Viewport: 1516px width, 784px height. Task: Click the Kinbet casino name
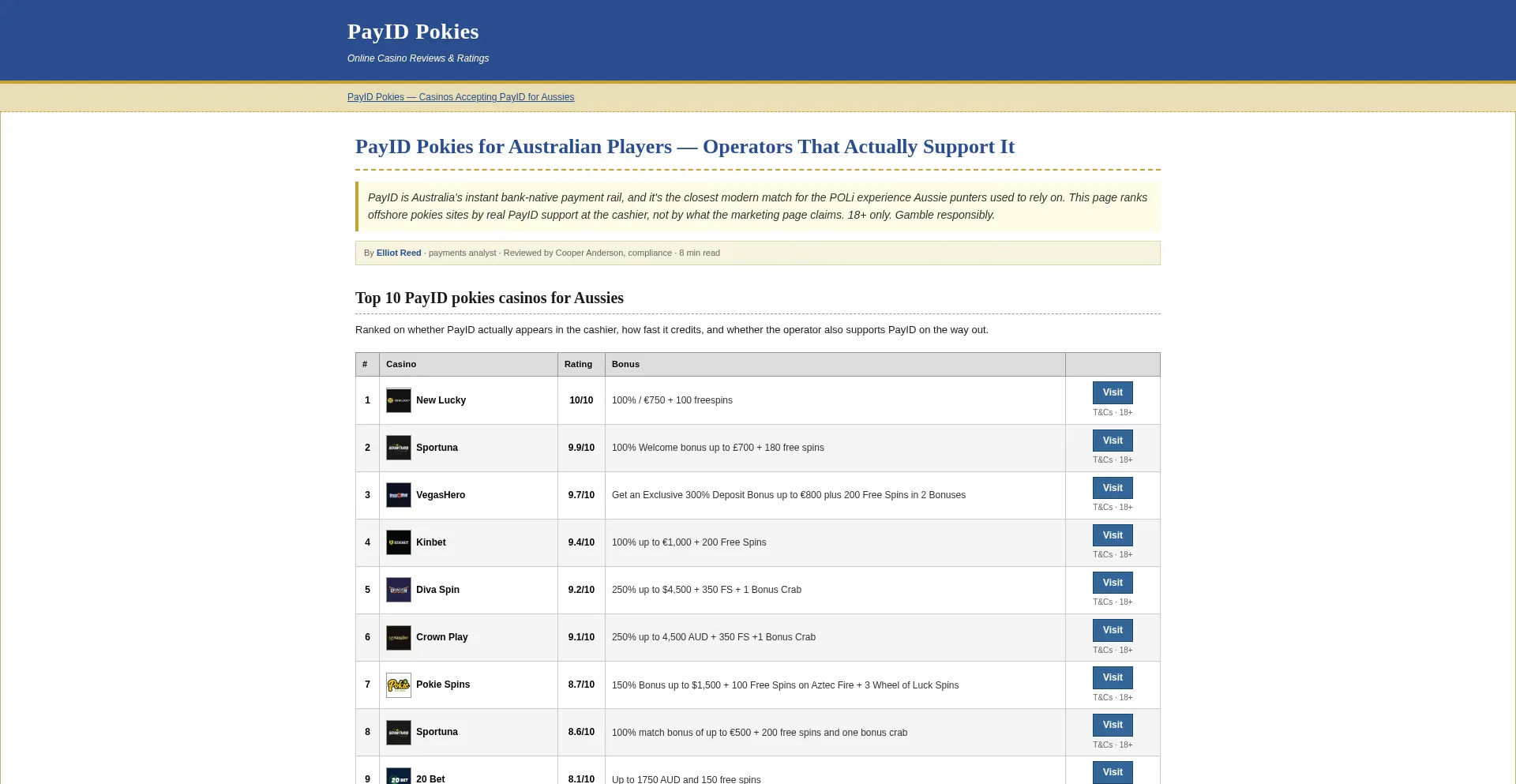(x=431, y=542)
